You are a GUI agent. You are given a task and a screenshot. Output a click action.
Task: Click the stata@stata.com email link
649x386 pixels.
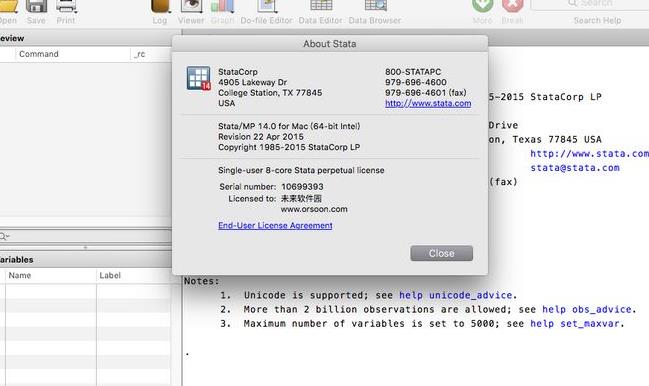(575, 168)
